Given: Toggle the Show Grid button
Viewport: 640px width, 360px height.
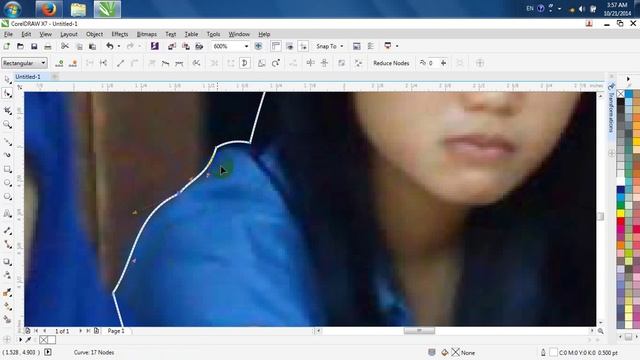Looking at the screenshot, I should 289,46.
